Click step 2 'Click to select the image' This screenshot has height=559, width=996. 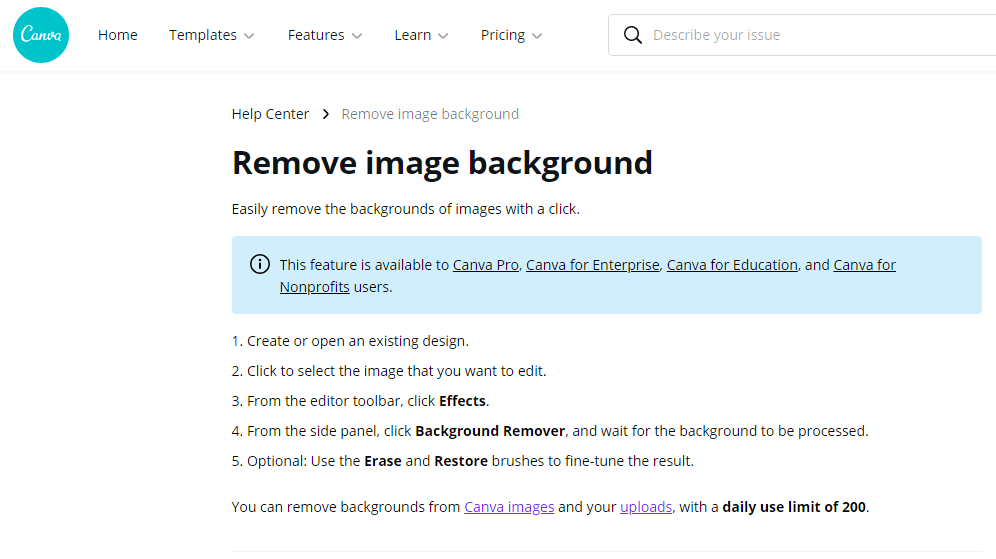[389, 371]
